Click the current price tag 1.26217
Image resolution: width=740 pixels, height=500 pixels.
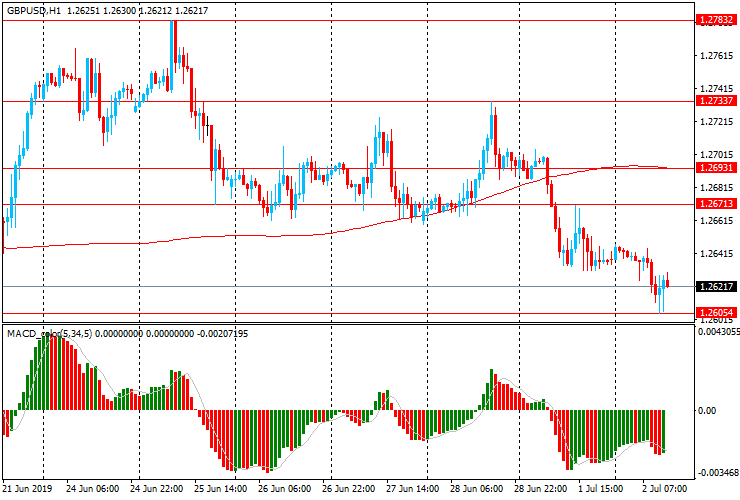pyautogui.click(x=716, y=287)
